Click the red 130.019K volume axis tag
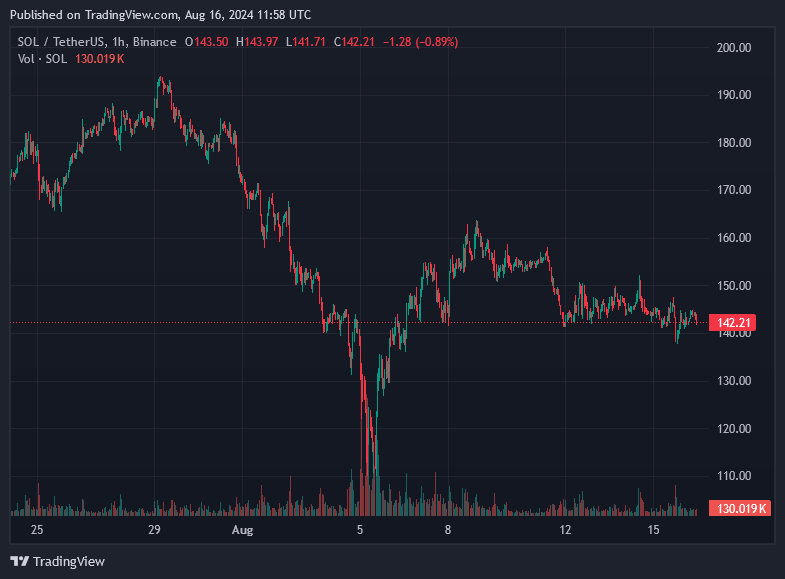The image size is (785, 579). (740, 508)
